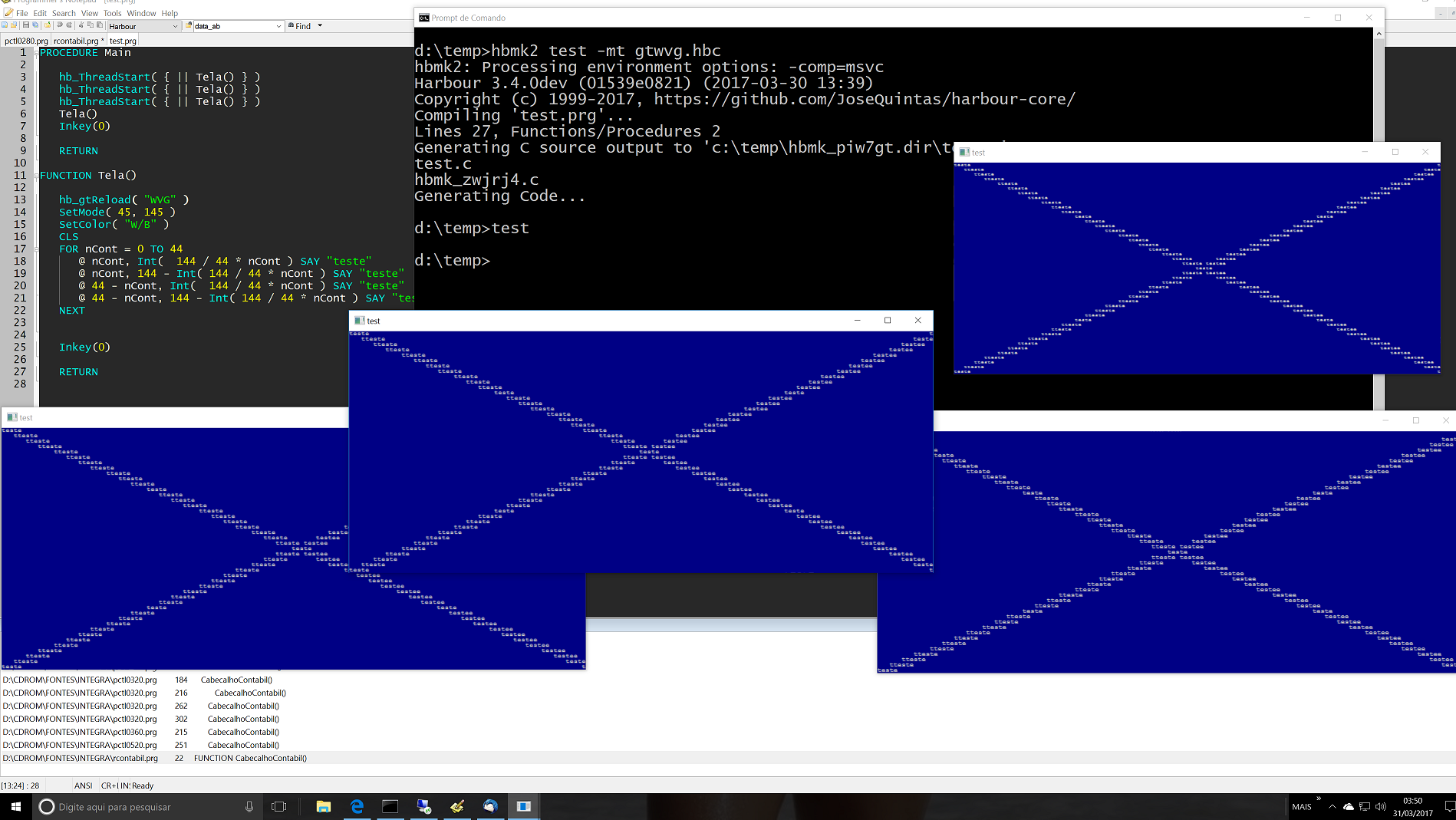This screenshot has width=1456, height=820.
Task: Expand the taskbar toolbar overflow chevron
Action: [1319, 799]
